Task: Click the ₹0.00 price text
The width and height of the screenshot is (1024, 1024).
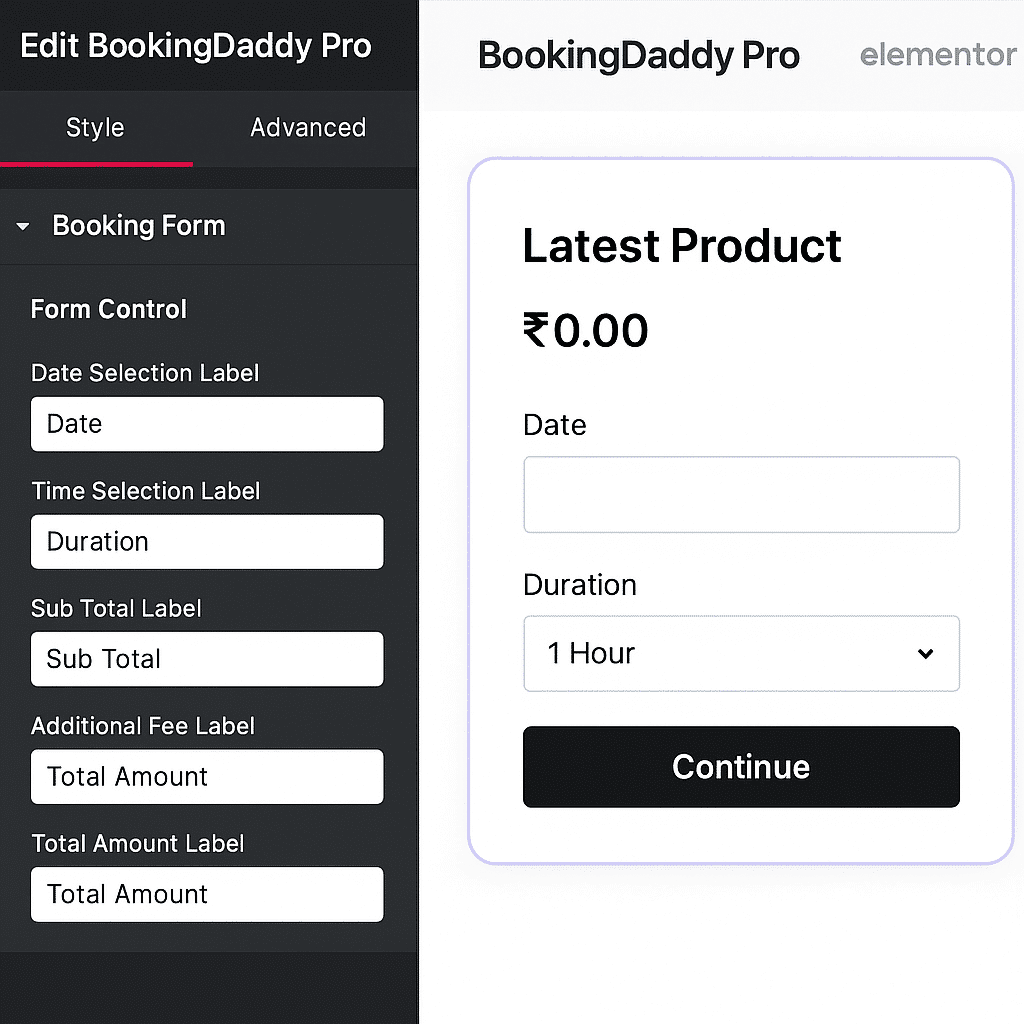Action: point(586,331)
